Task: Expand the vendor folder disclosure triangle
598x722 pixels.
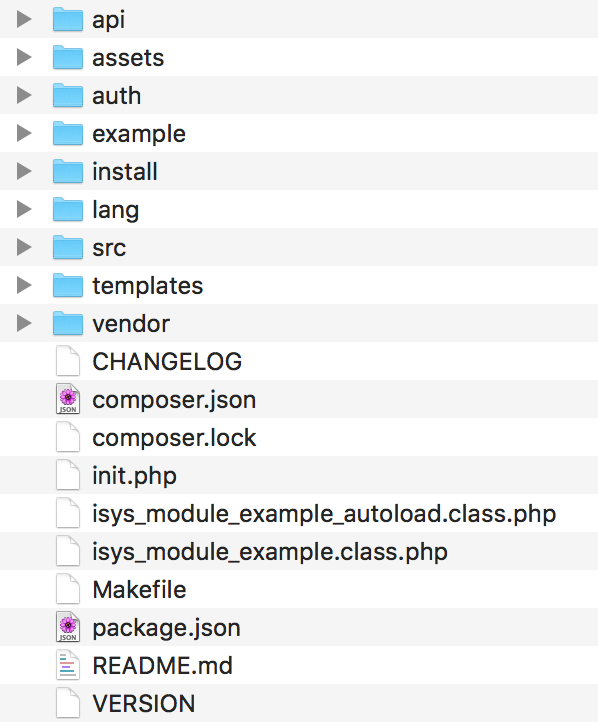Action: click(24, 323)
